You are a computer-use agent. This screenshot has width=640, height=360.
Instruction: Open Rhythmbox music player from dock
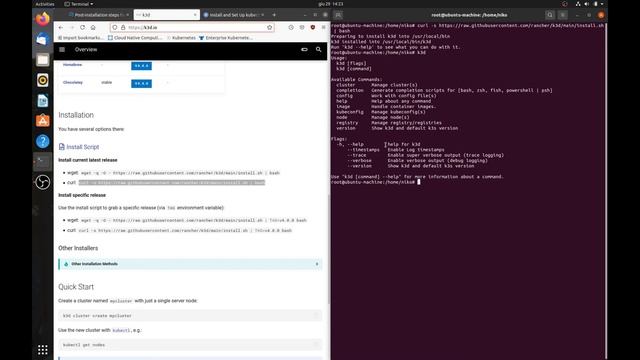click(x=42, y=80)
